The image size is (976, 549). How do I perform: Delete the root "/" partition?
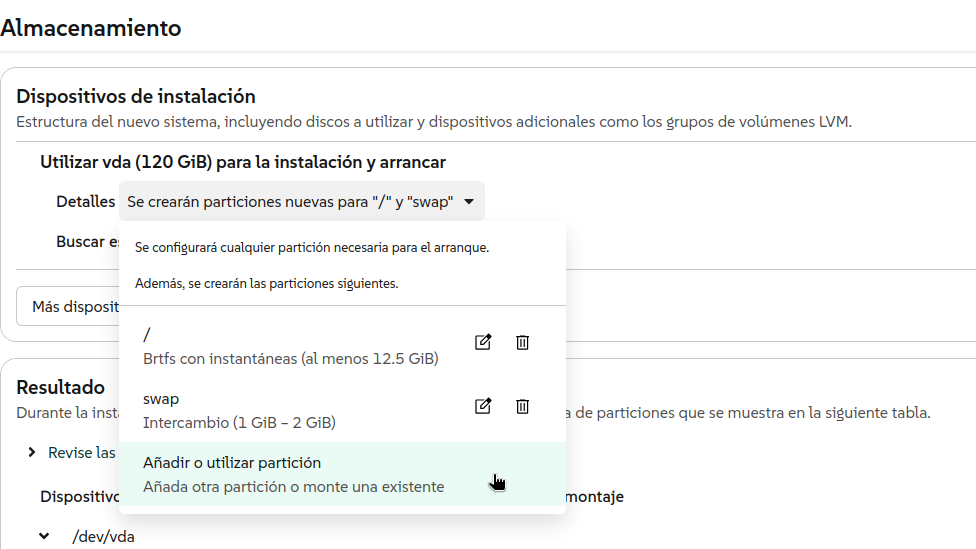[x=522, y=343]
